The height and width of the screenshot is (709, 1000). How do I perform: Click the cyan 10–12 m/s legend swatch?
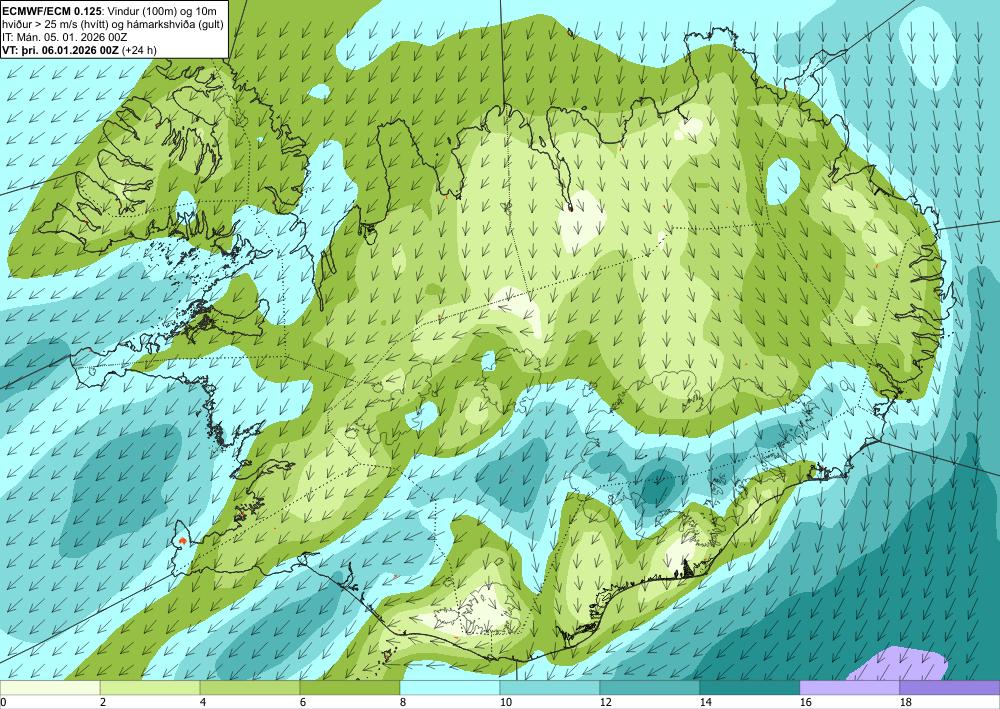coord(550,688)
